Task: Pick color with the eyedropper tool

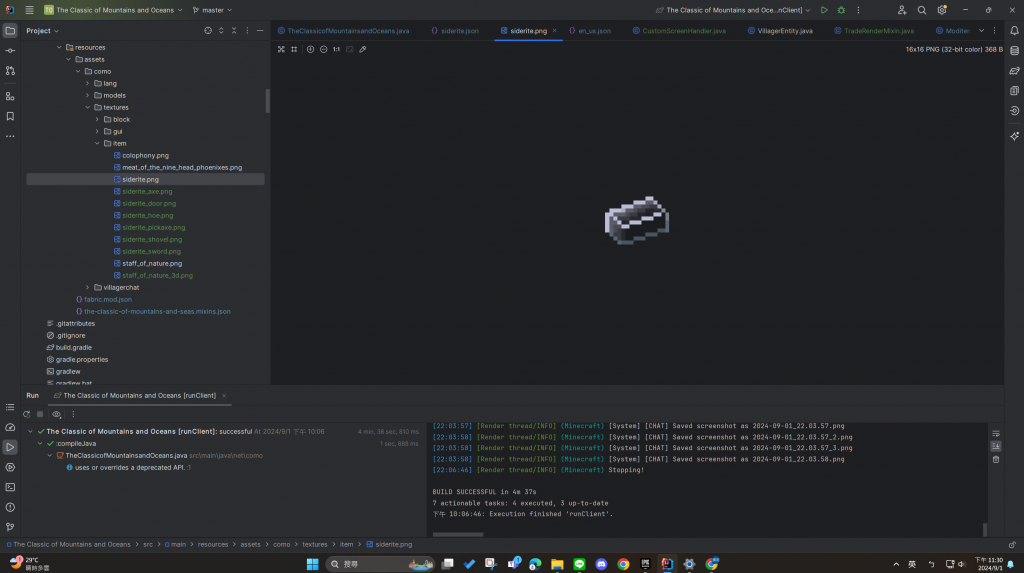Action: [363, 49]
